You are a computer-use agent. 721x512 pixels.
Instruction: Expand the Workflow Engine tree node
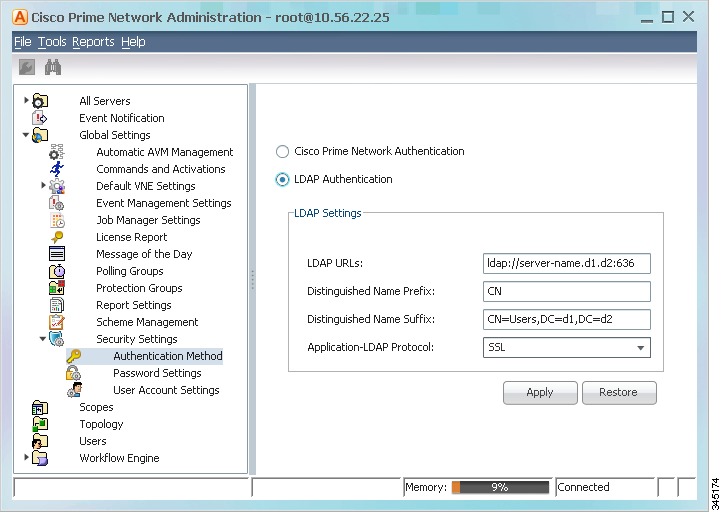point(26,457)
